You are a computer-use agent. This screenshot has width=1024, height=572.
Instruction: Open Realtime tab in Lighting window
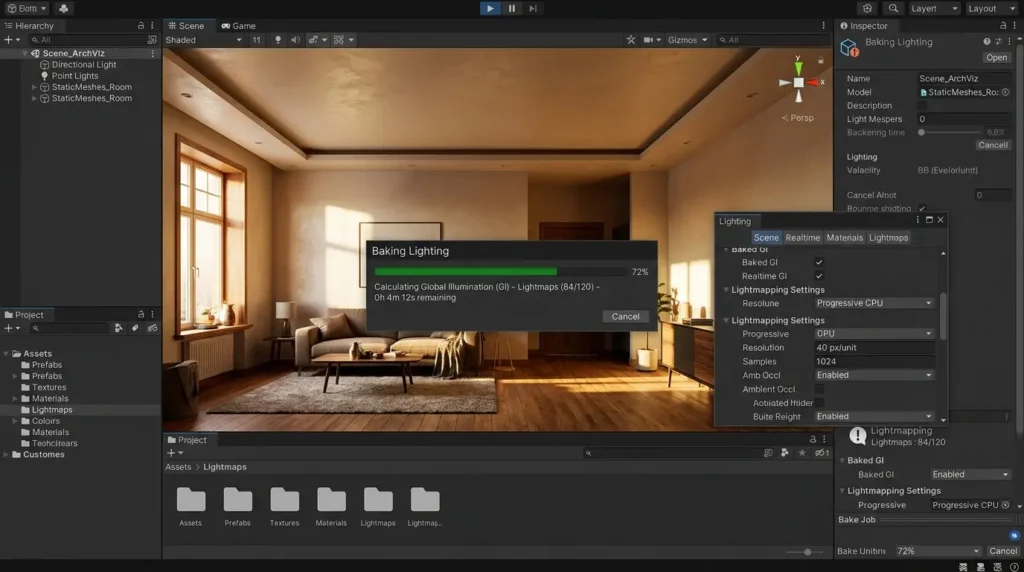pyautogui.click(x=803, y=238)
